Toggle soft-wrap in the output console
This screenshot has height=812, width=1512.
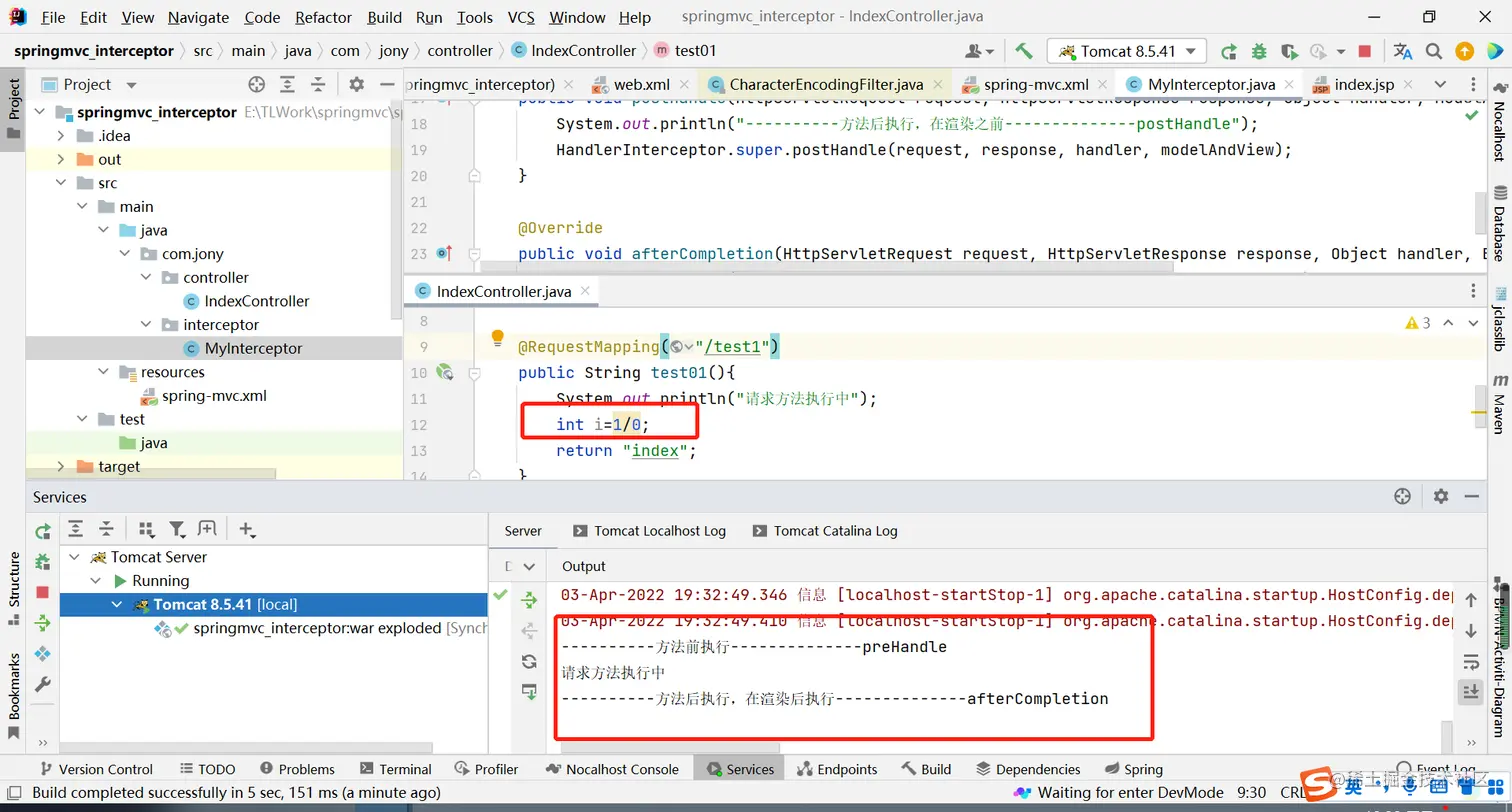1470,661
